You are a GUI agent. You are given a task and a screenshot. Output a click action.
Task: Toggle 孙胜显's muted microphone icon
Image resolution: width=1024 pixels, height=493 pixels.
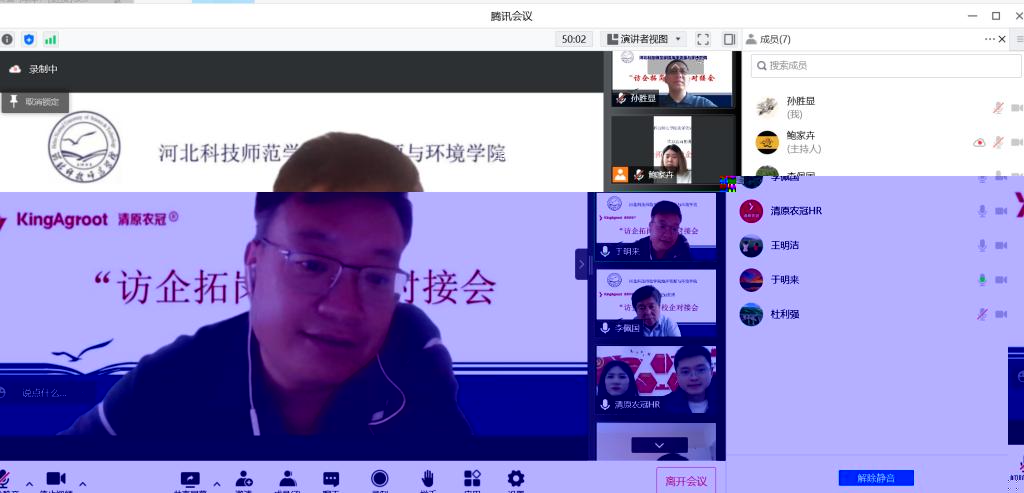[998, 108]
